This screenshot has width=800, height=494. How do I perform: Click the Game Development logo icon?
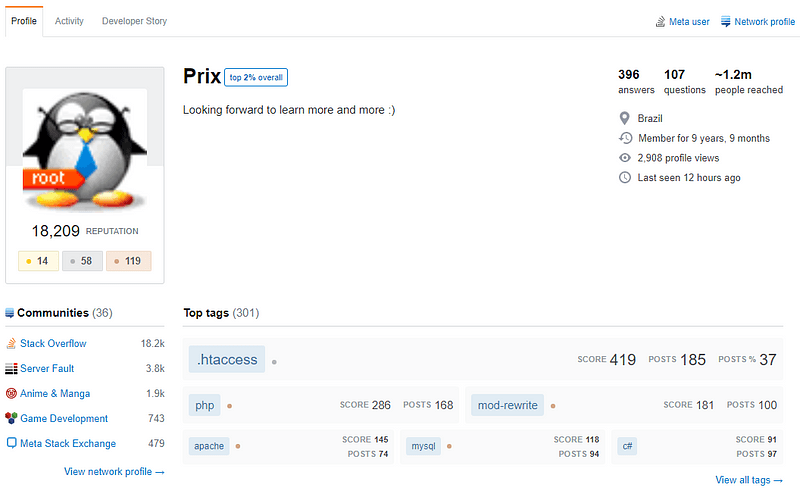[x=11, y=418]
